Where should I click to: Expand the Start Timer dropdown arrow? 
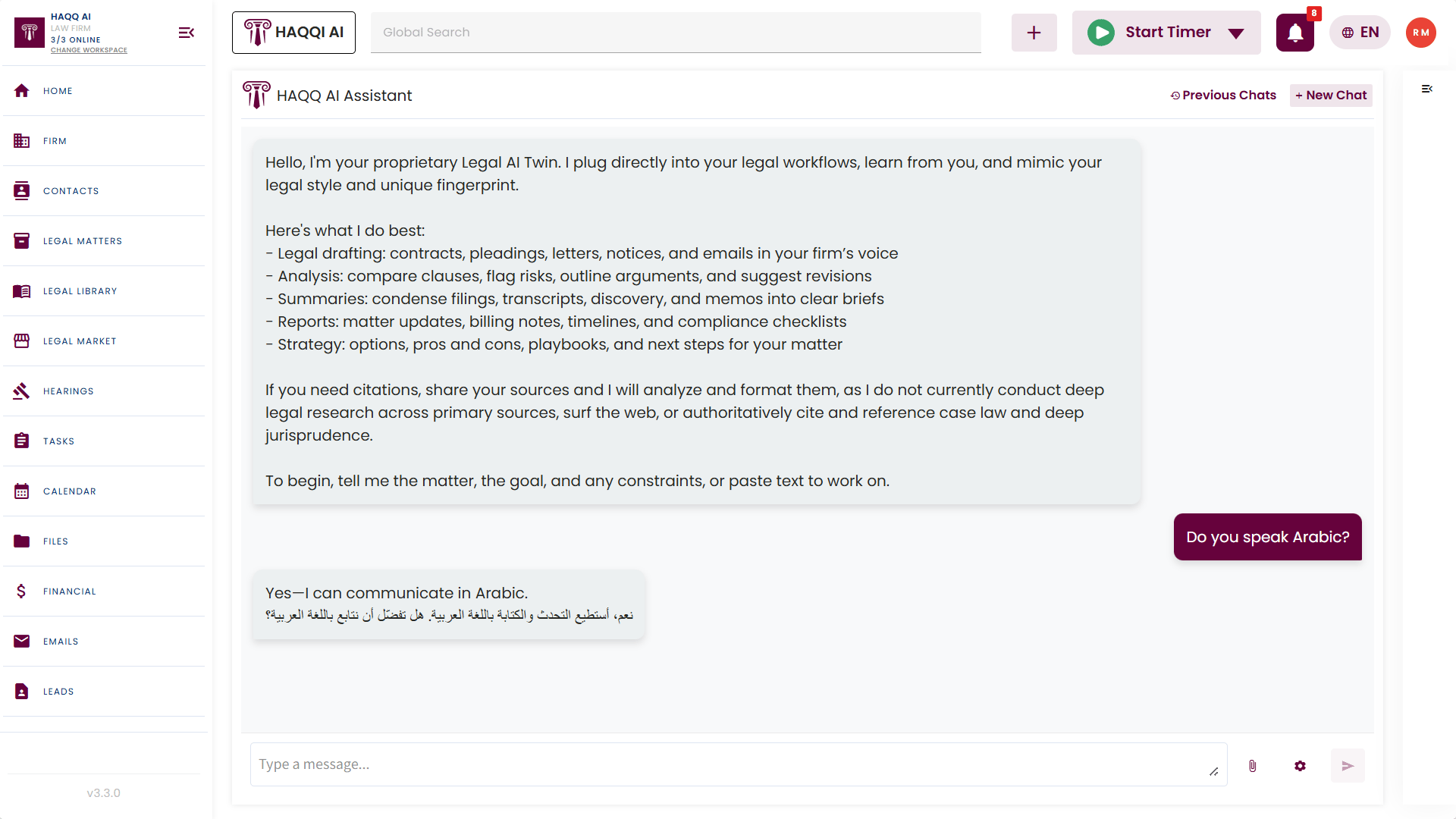[1236, 33]
